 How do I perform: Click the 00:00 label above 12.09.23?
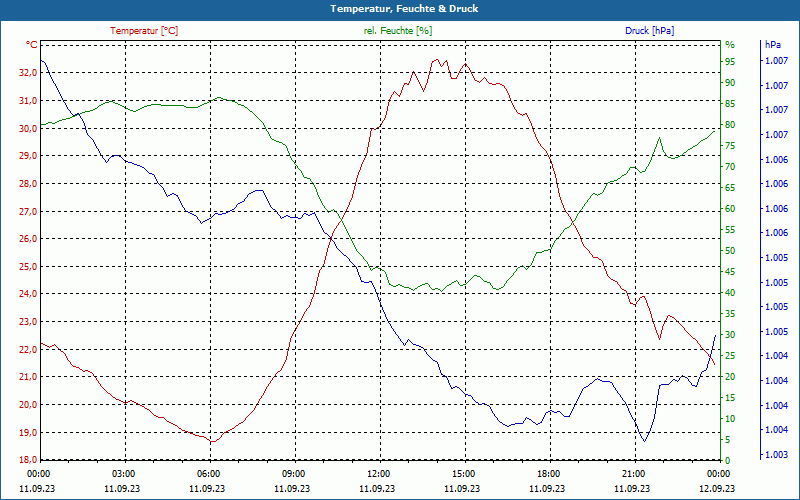(x=718, y=474)
